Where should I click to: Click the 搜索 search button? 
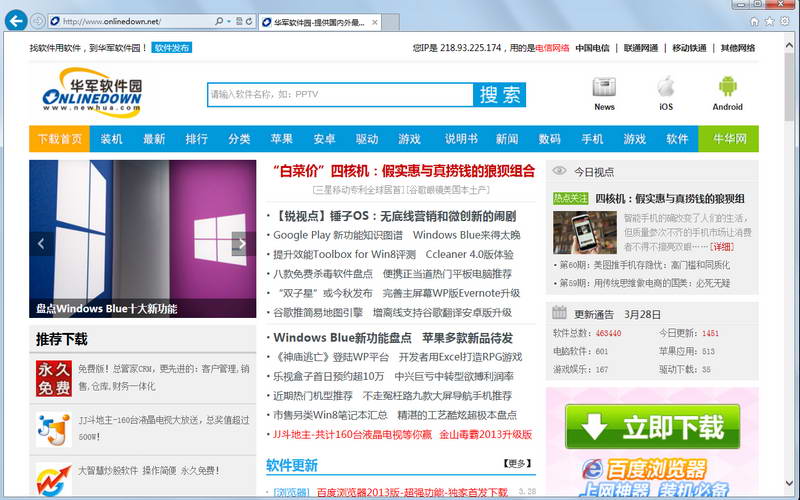pyautogui.click(x=499, y=94)
